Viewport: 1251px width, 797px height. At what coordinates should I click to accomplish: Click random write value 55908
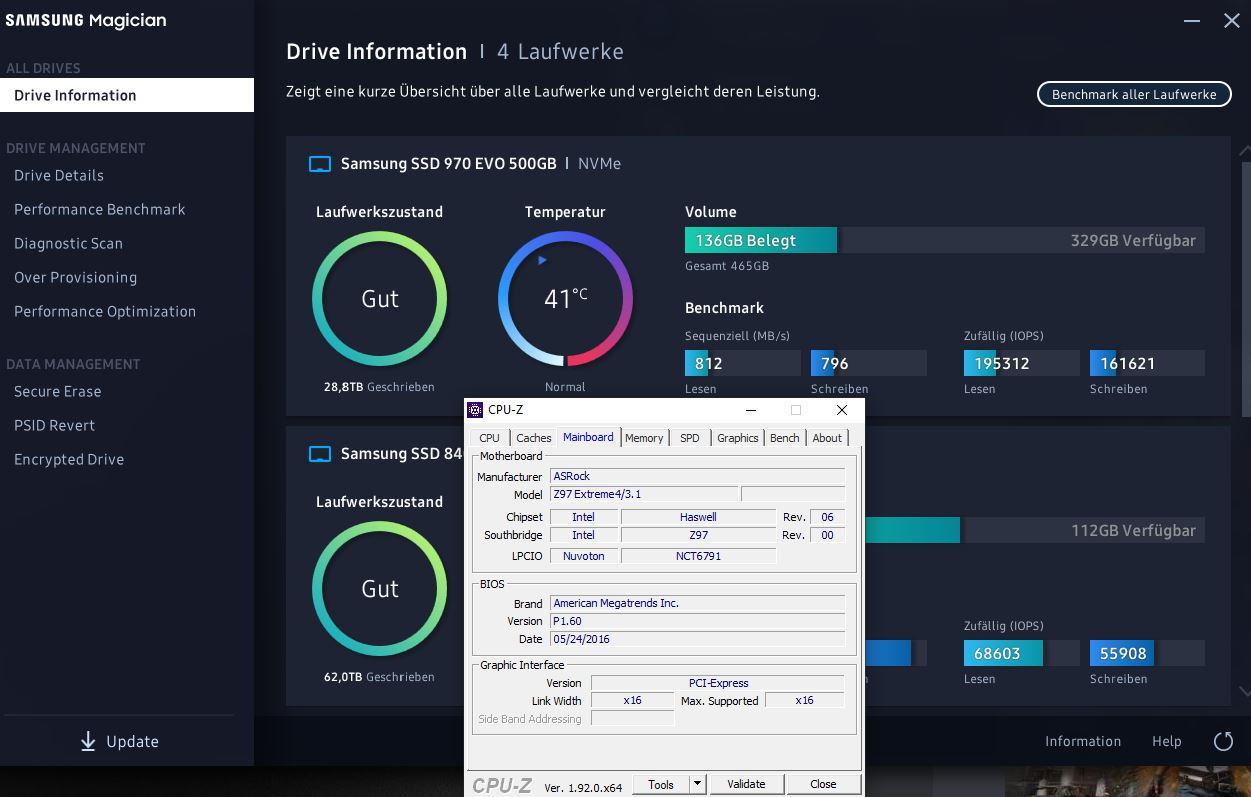1123,653
